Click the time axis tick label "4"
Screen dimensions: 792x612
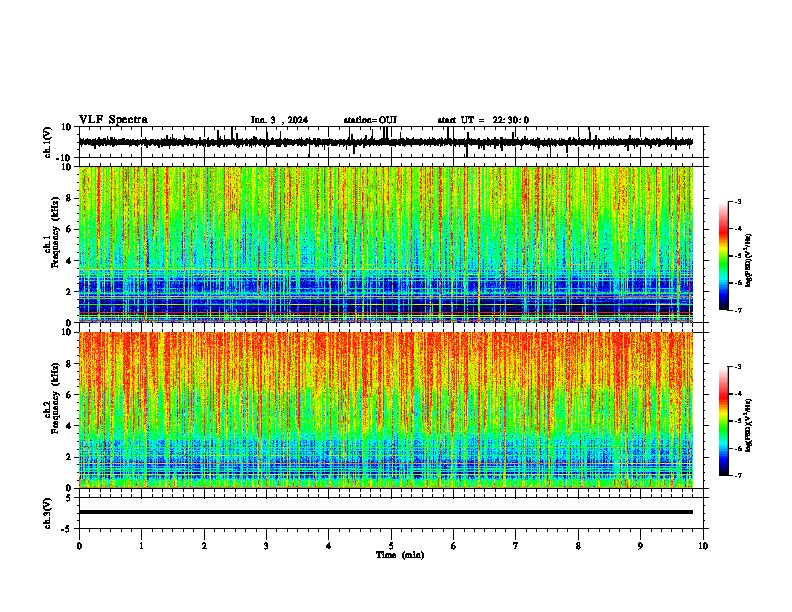329,546
